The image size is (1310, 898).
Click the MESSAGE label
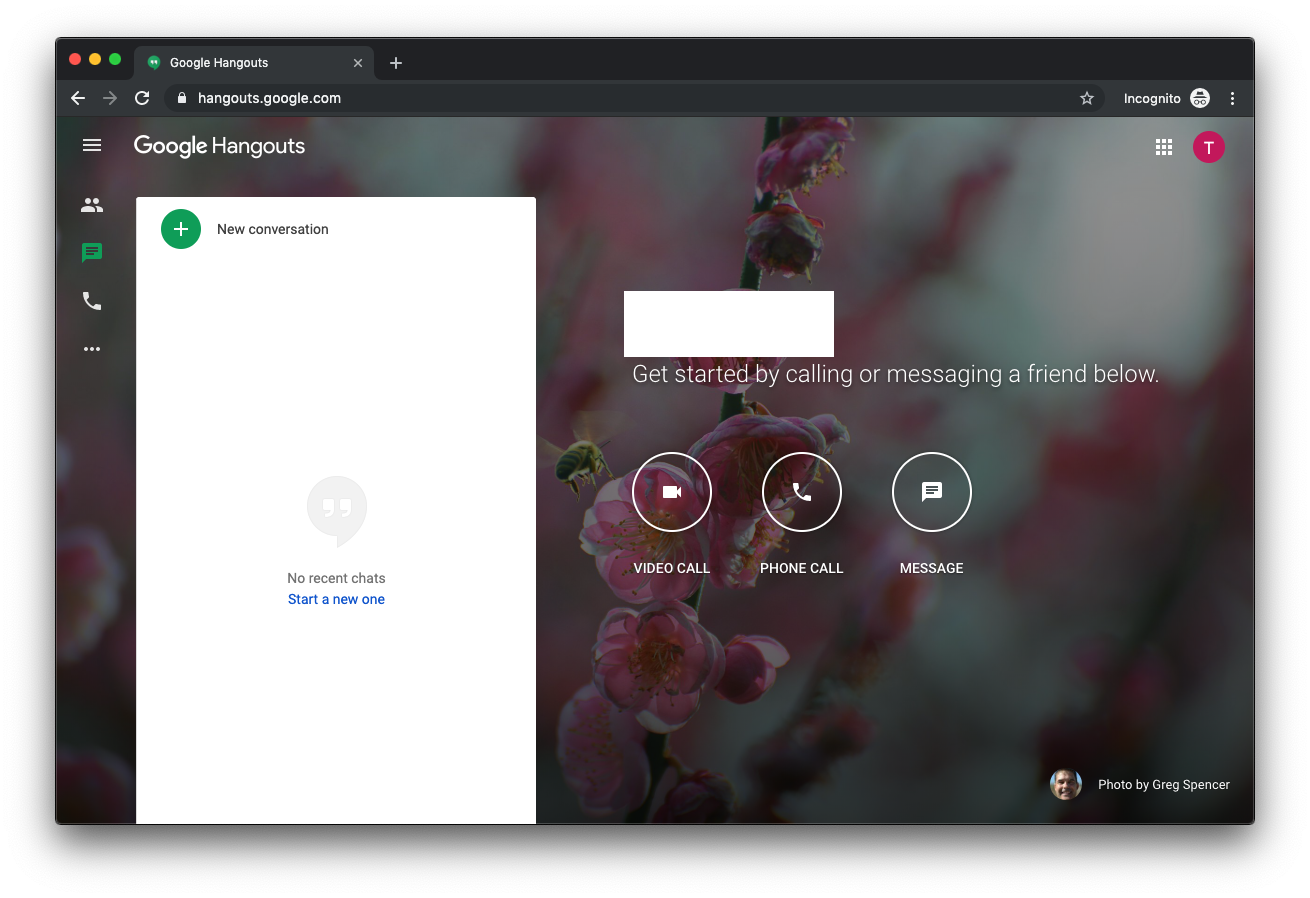pos(932,568)
